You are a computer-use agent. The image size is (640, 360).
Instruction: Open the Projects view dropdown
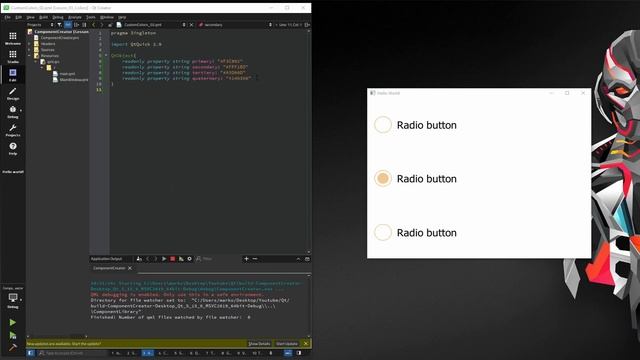click(x=40, y=24)
